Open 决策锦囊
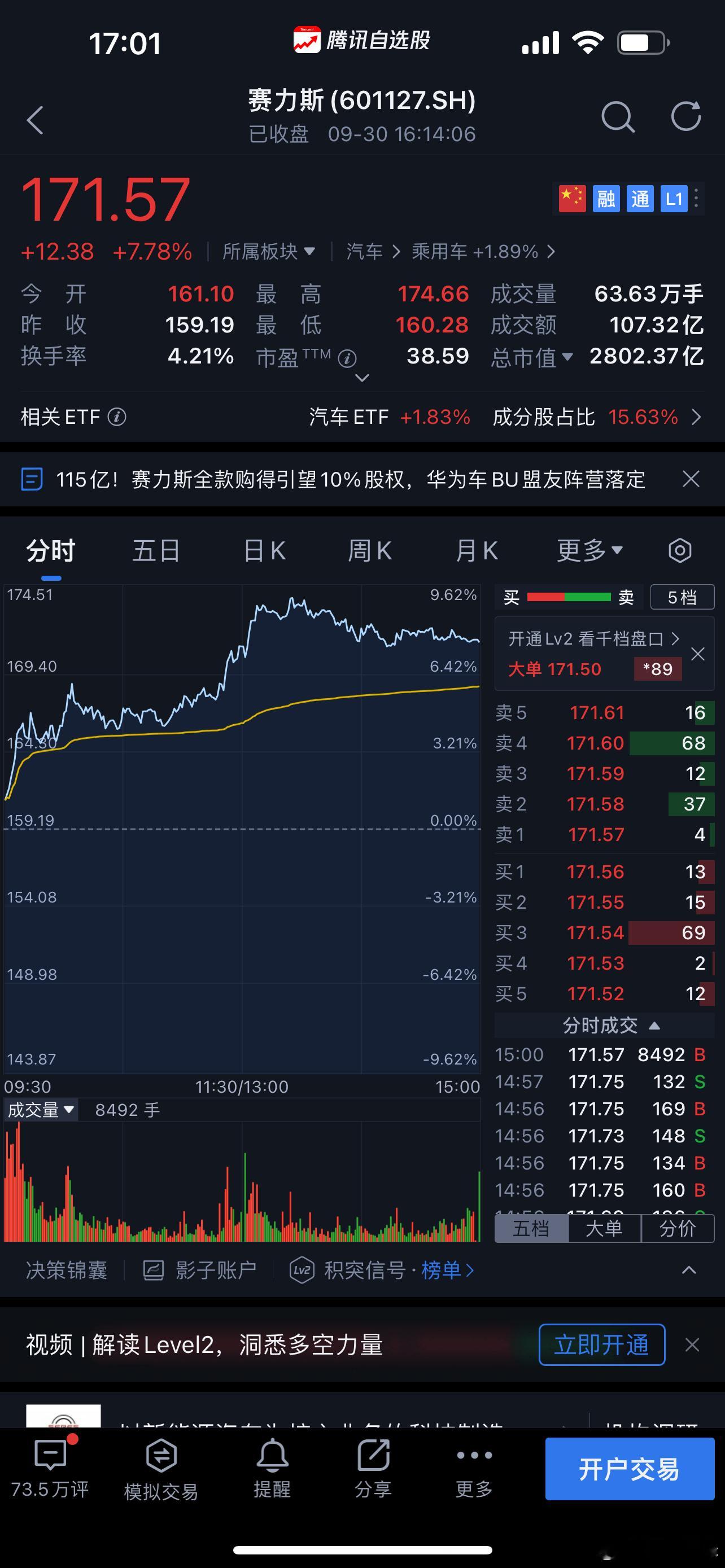The height and width of the screenshot is (1568, 725). pyautogui.click(x=67, y=1271)
